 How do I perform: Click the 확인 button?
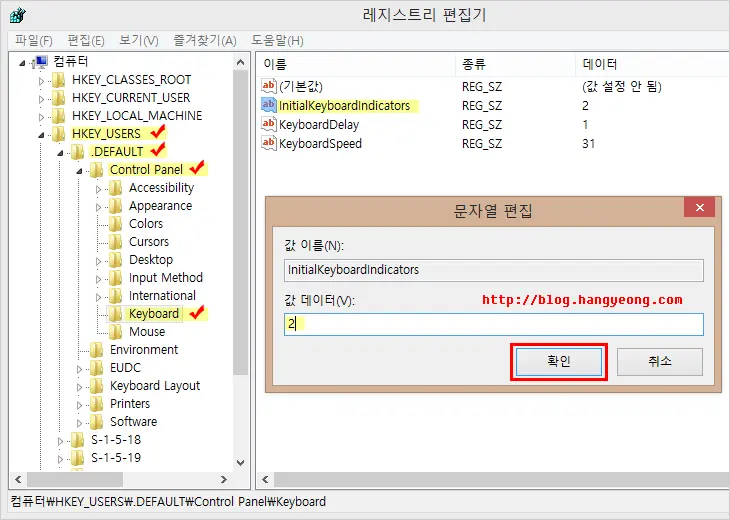559,361
